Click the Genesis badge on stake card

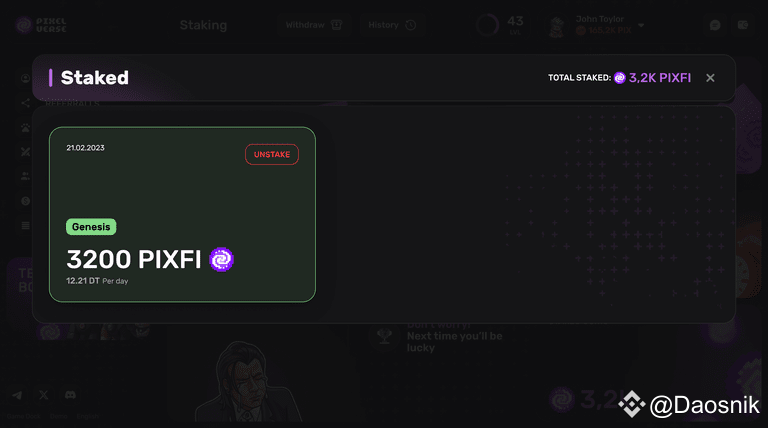pos(91,227)
